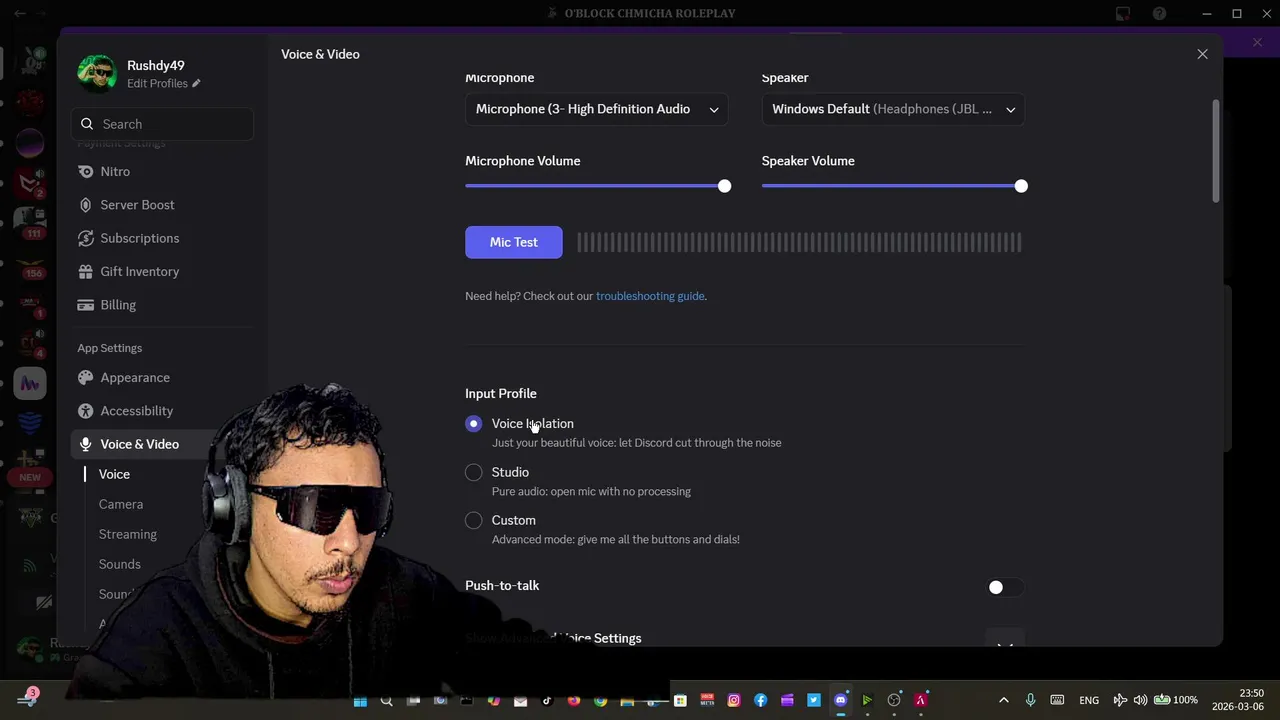Image resolution: width=1280 pixels, height=720 pixels.
Task: Select Custom input profile
Action: click(474, 520)
